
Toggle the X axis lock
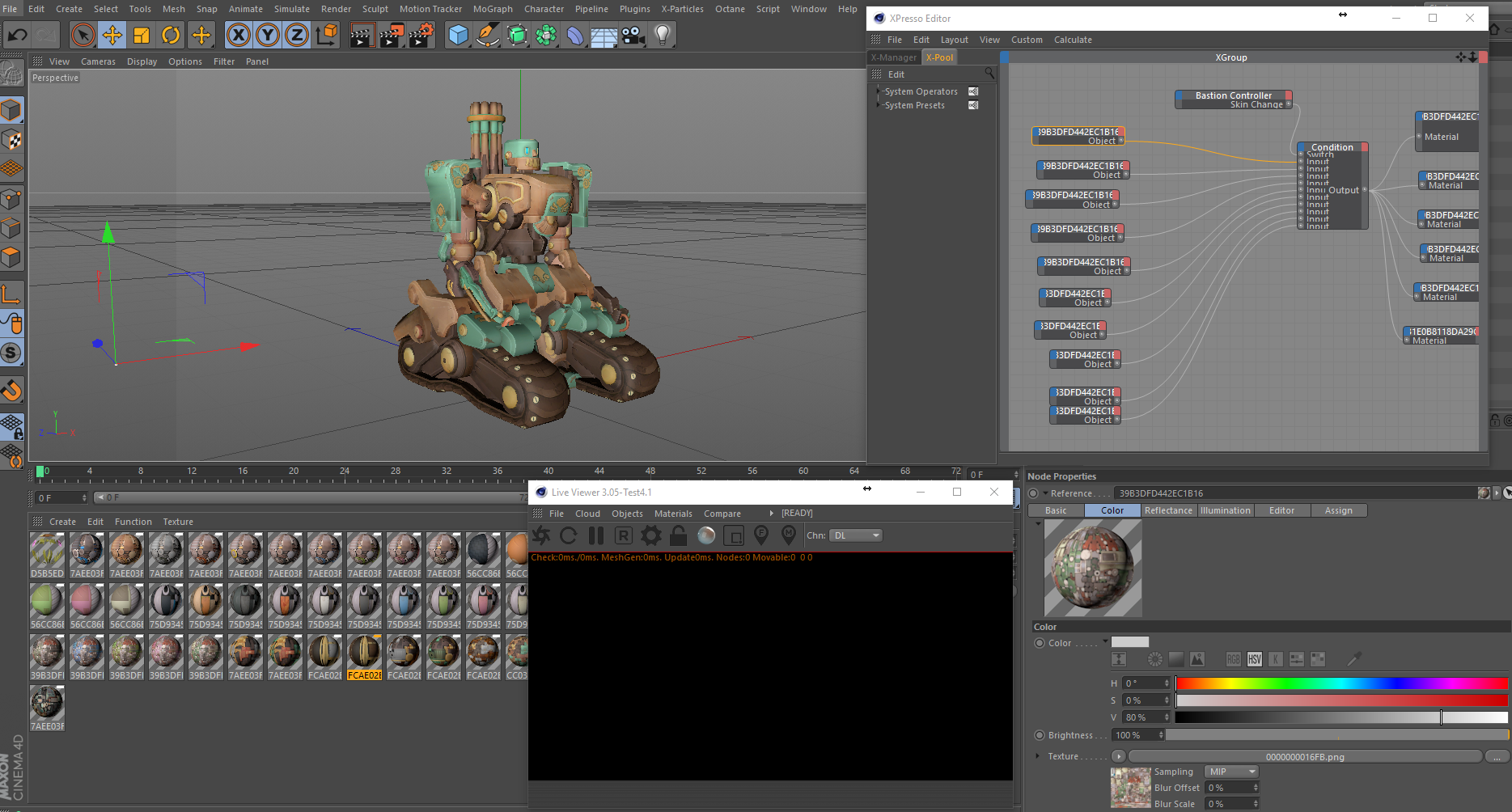click(239, 35)
